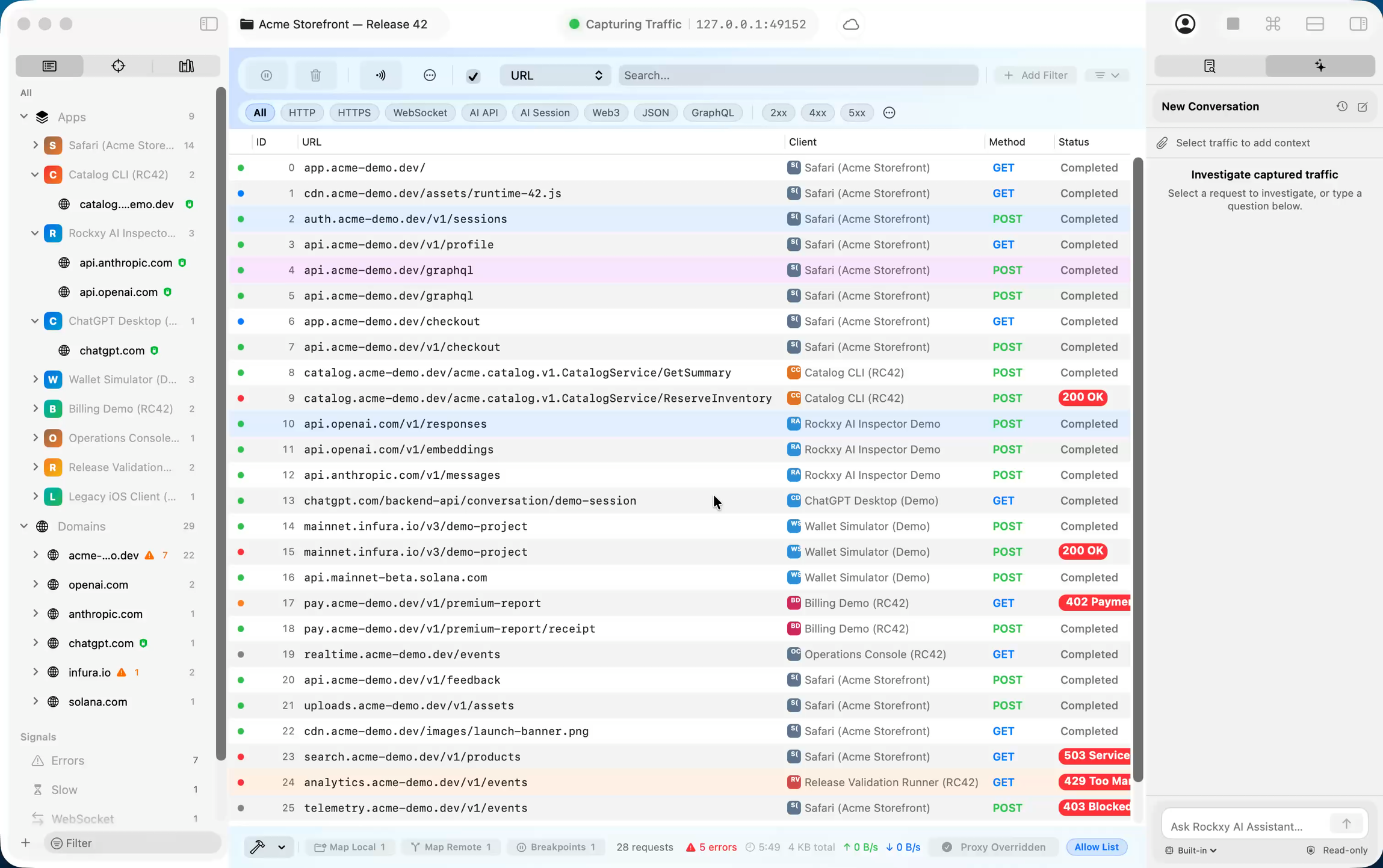Toggle the 4xx status filter
Screen dimensions: 1383x868
click(x=817, y=112)
